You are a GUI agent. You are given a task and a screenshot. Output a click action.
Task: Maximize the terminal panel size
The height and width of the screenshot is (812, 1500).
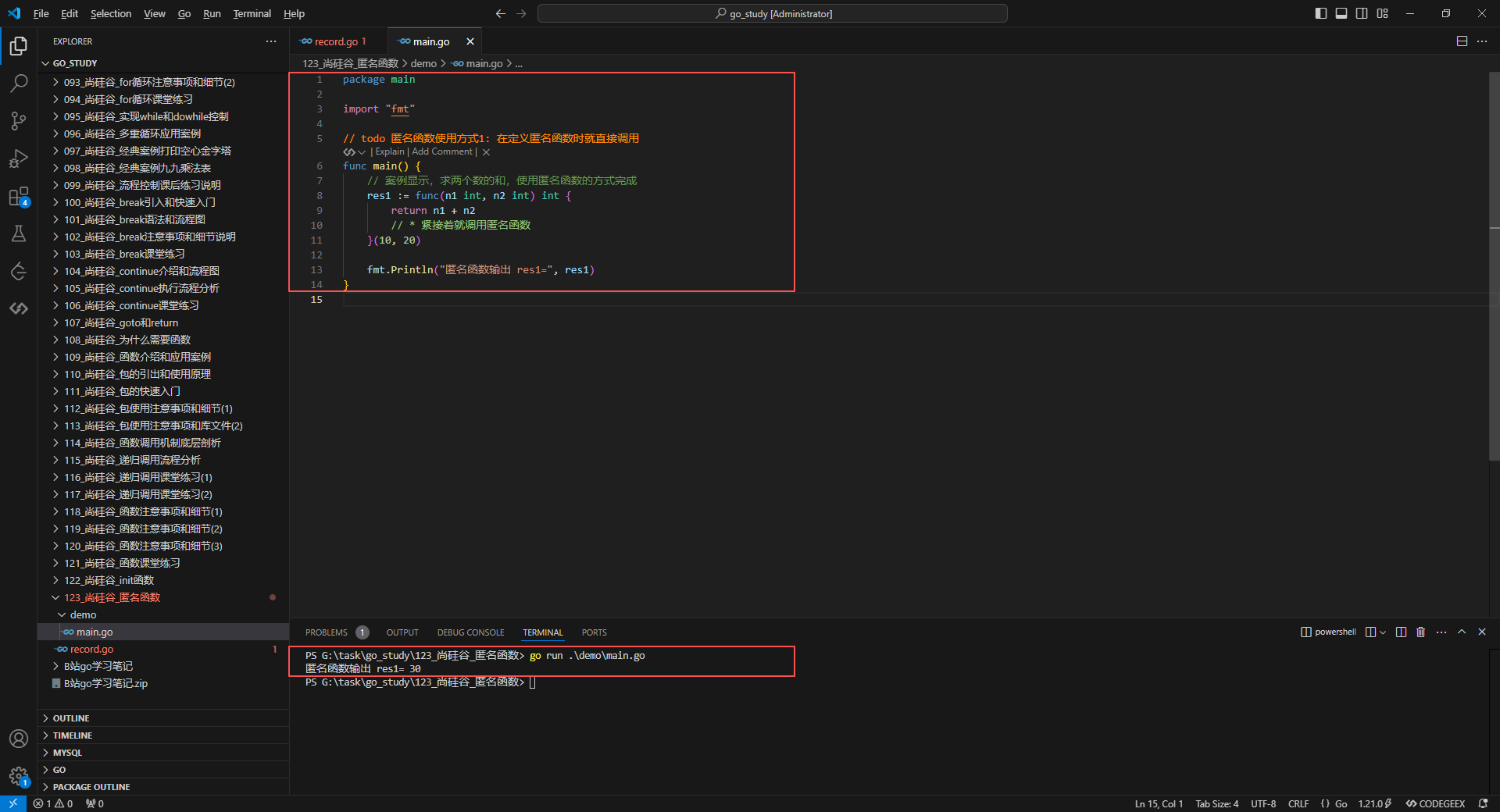1462,632
